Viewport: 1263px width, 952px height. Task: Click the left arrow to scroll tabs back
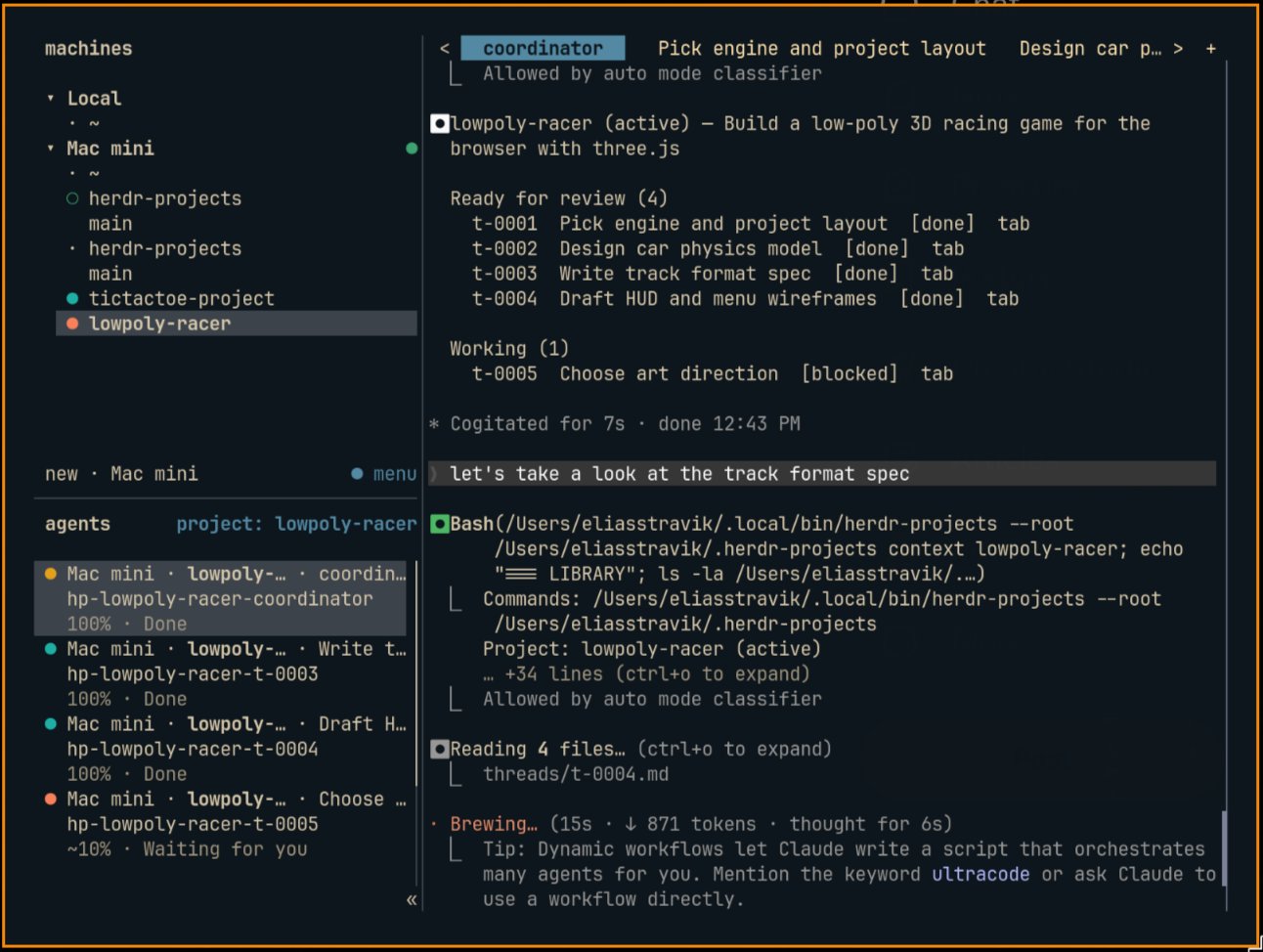coord(445,48)
